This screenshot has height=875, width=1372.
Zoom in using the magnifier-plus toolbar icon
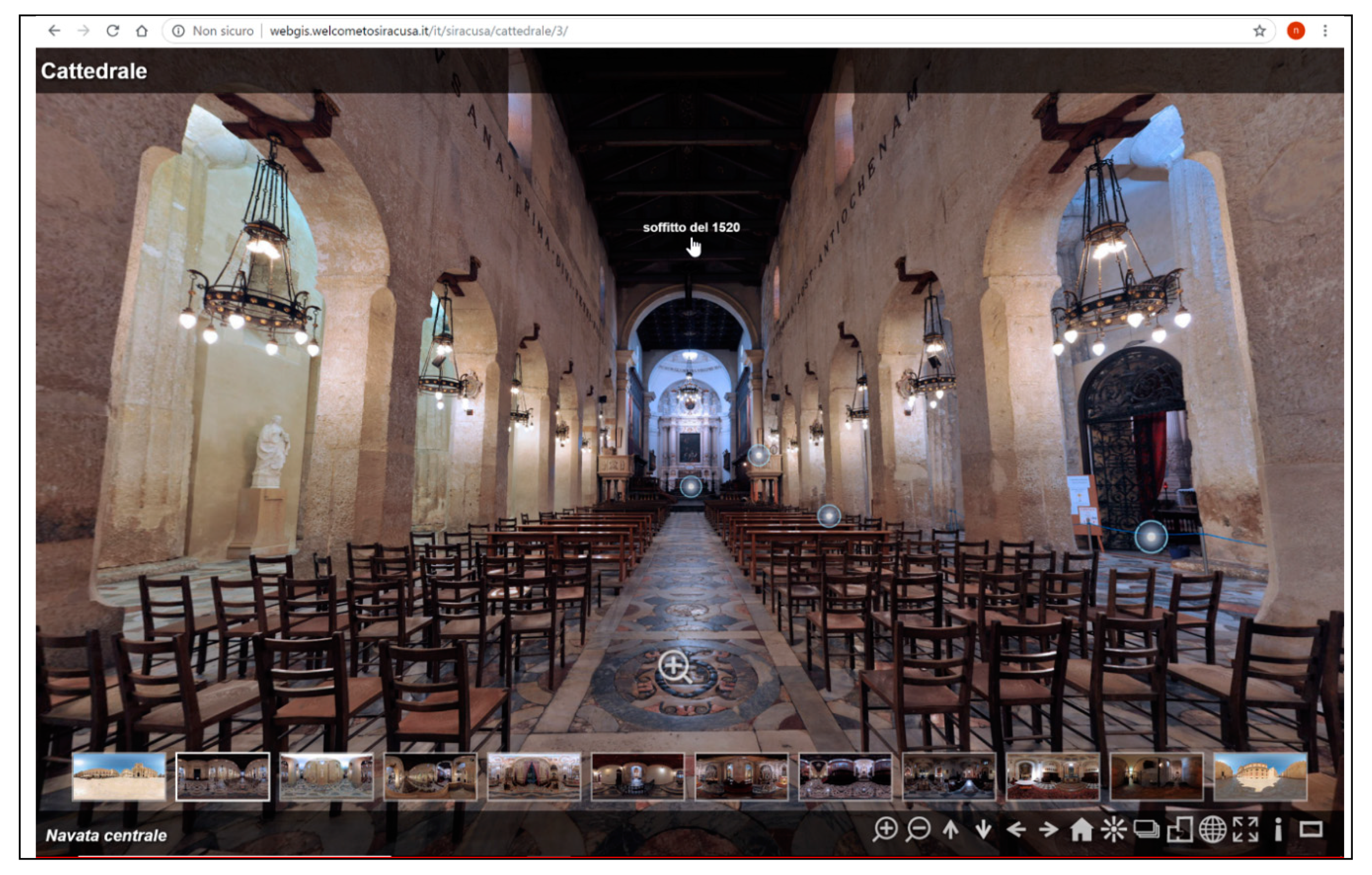(885, 830)
